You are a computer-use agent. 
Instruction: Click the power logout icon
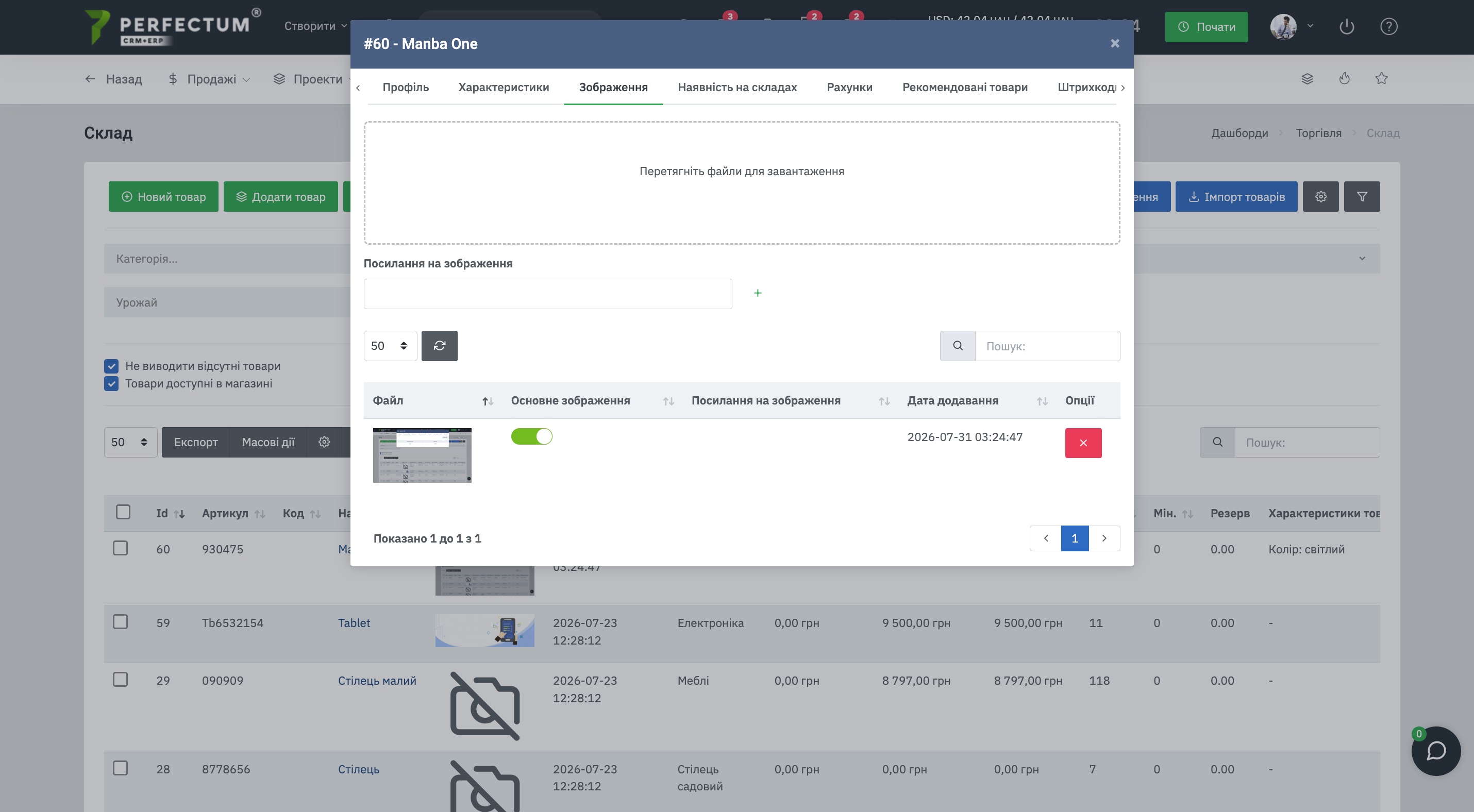click(1346, 26)
